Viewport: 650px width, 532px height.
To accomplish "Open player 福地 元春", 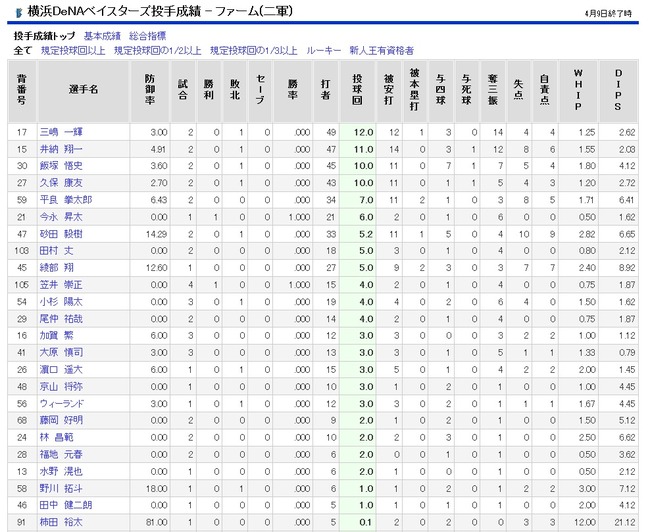I will coord(61,454).
